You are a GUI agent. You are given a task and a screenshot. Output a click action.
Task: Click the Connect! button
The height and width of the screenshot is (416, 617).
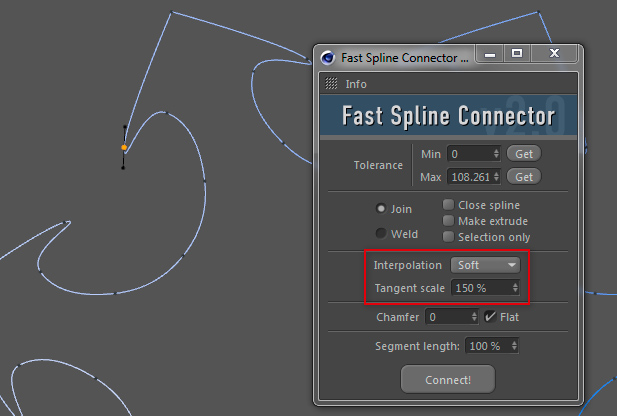click(x=448, y=379)
